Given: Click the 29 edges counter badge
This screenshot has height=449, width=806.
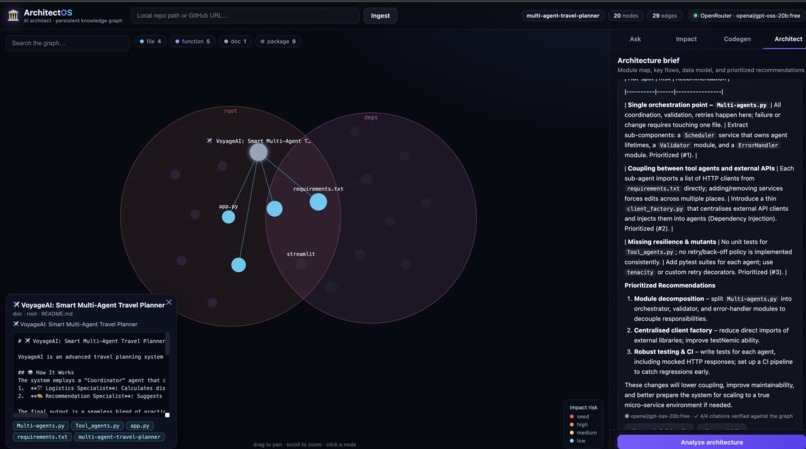Looking at the screenshot, I should (665, 15).
